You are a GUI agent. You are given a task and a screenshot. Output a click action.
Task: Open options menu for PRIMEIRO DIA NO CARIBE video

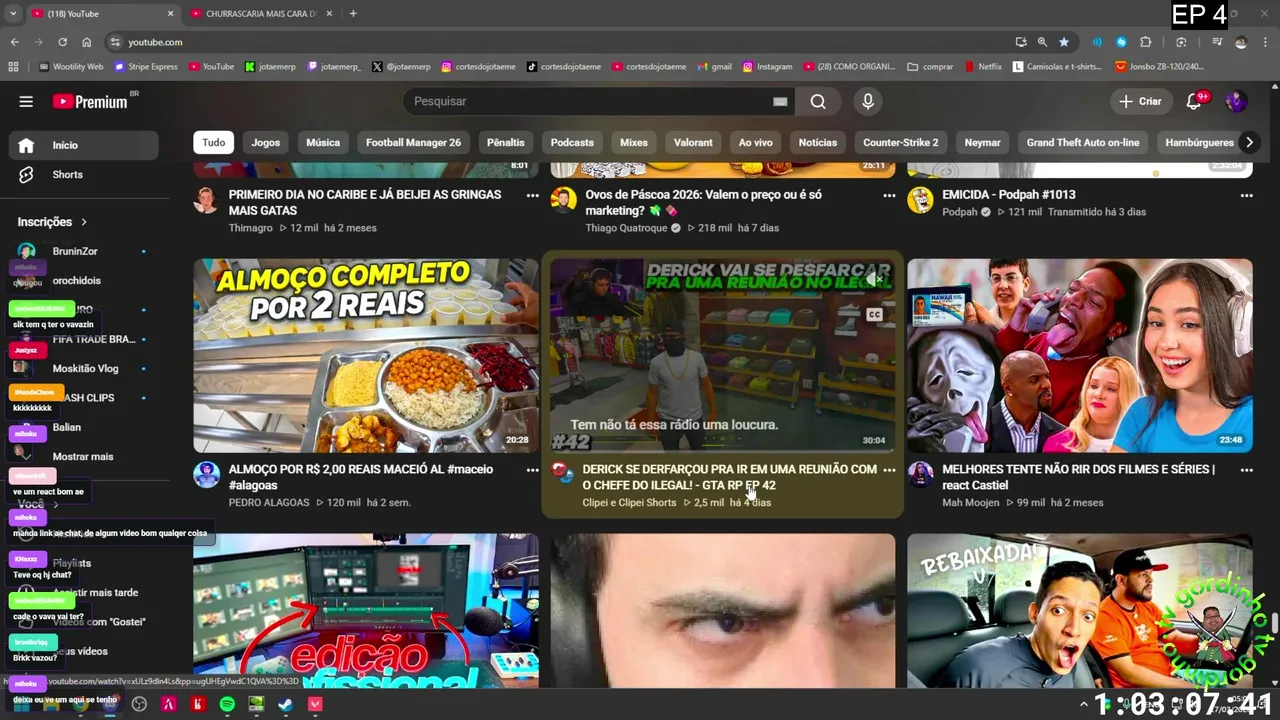point(532,196)
